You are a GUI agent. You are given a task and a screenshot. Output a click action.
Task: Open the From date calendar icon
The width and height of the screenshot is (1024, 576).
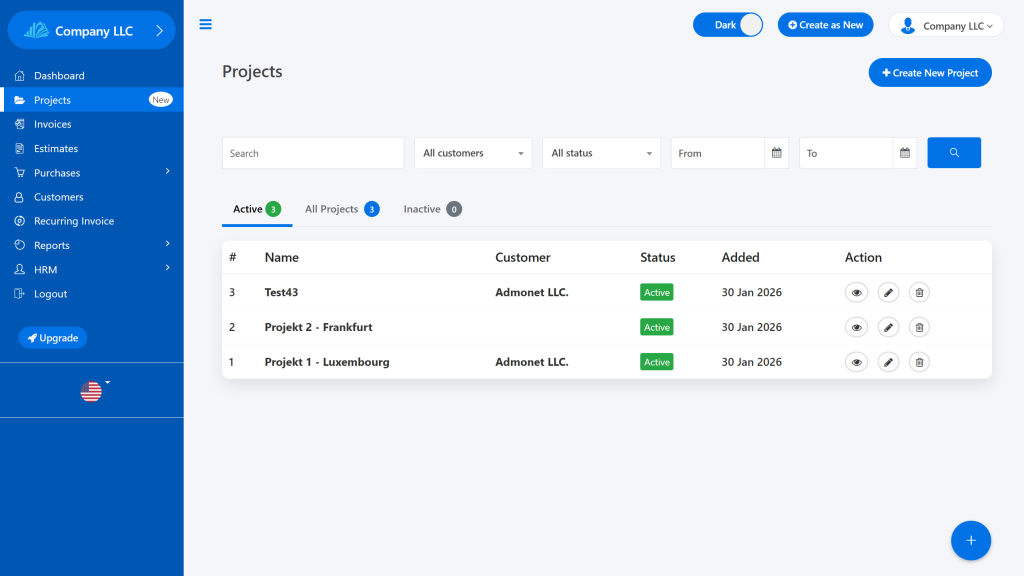(776, 153)
